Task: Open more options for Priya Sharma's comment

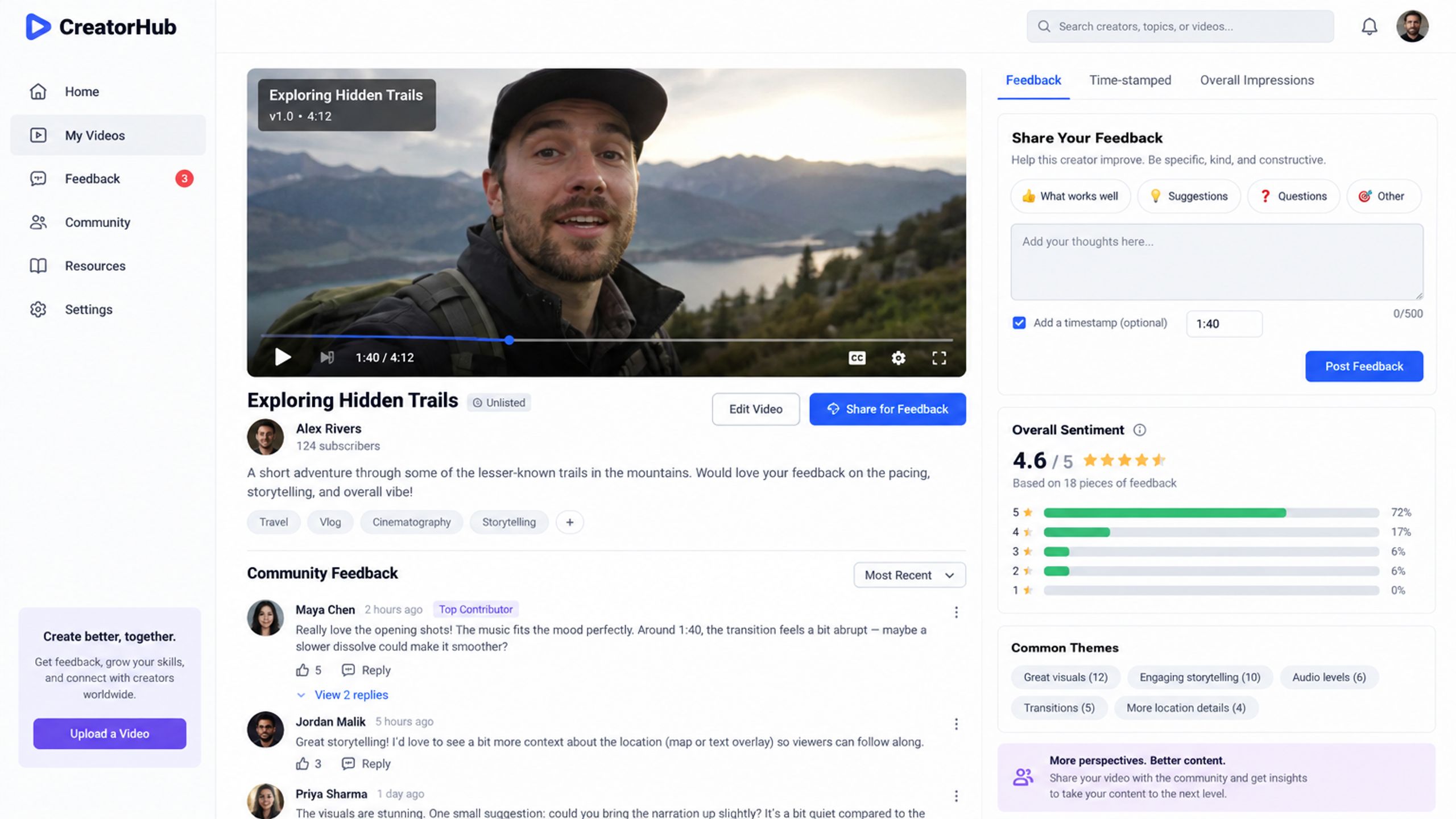Action: pos(955,796)
